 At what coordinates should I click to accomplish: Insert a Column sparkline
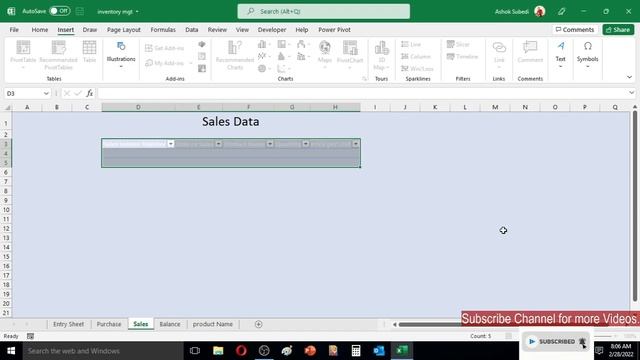tap(416, 56)
